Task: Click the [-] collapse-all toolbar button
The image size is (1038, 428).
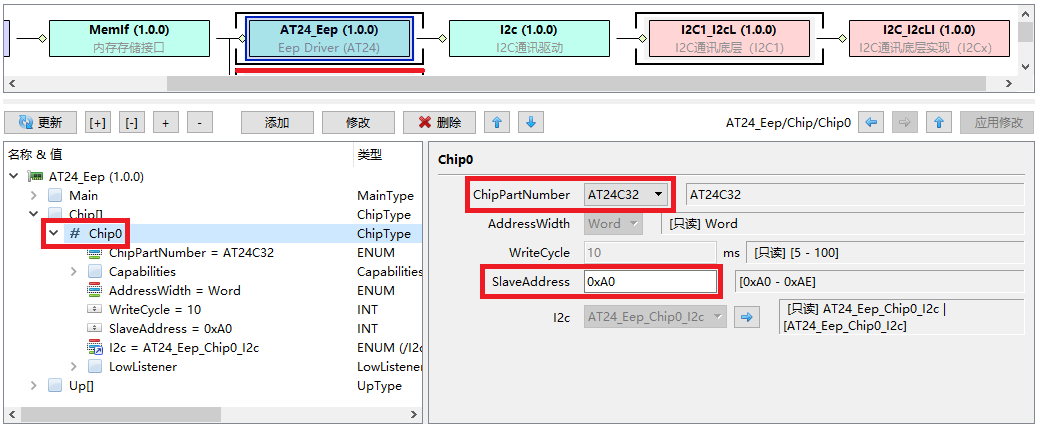Action: click(x=132, y=123)
